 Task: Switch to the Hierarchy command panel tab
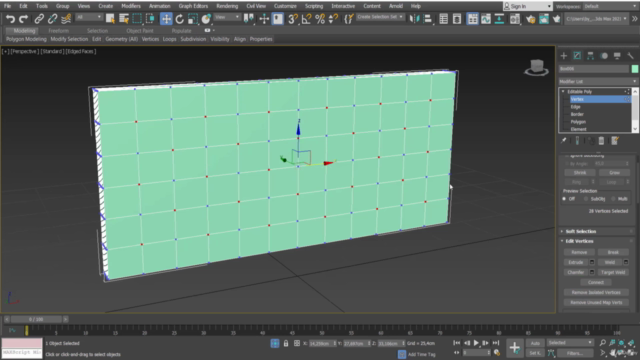[x=590, y=56]
